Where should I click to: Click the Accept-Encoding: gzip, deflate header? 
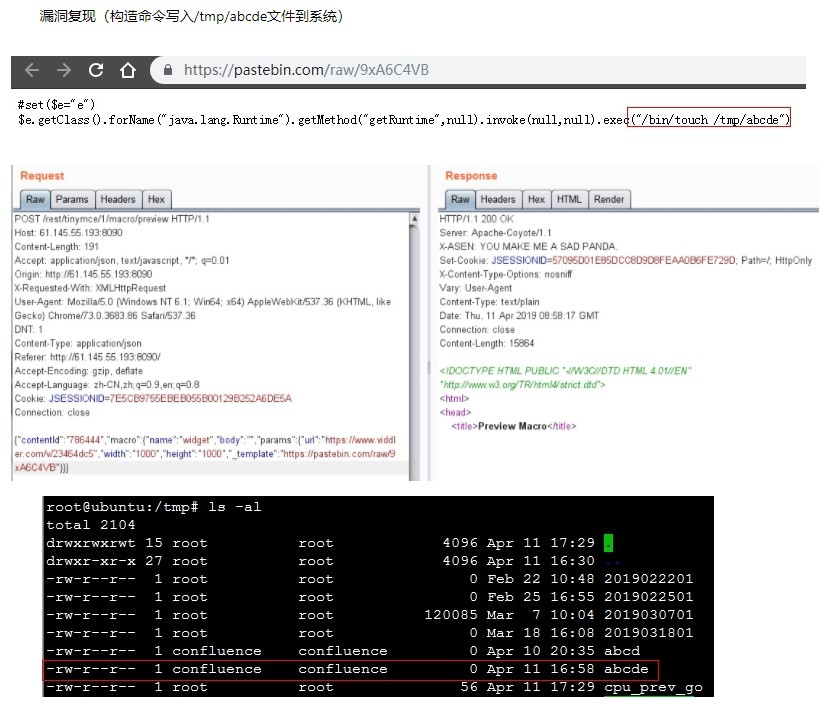click(x=78, y=371)
